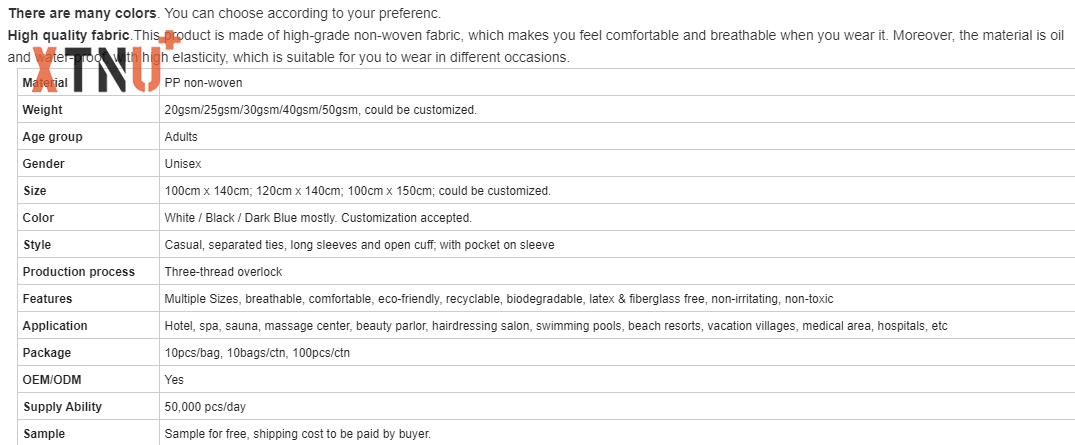Click the Supply Ability label

click(62, 407)
